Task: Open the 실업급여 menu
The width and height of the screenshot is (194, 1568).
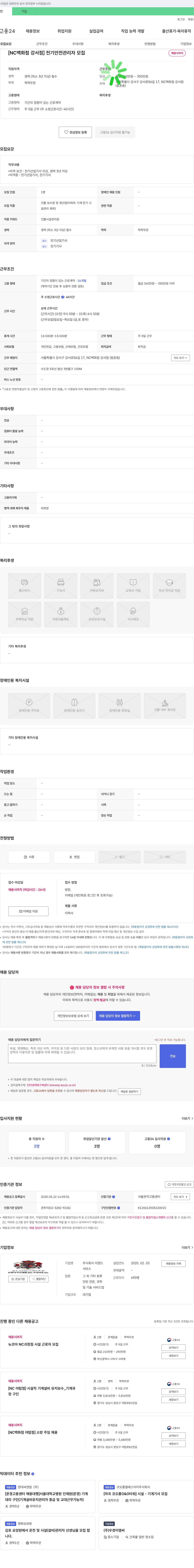Action: 96,31
